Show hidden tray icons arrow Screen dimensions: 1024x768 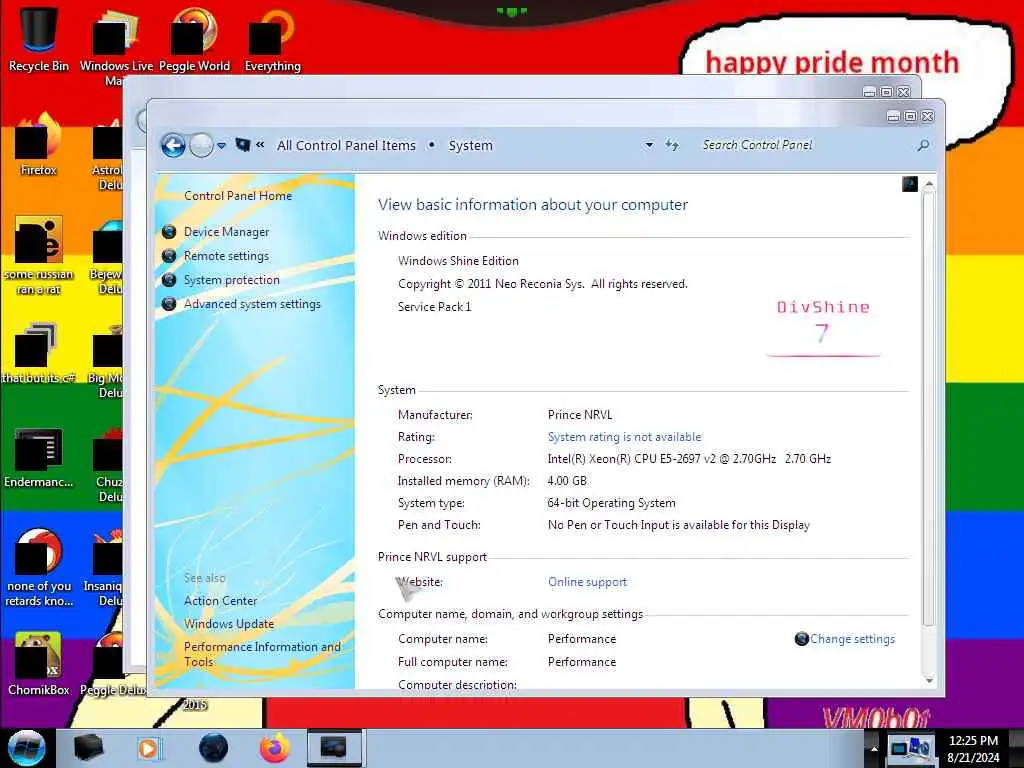(874, 748)
